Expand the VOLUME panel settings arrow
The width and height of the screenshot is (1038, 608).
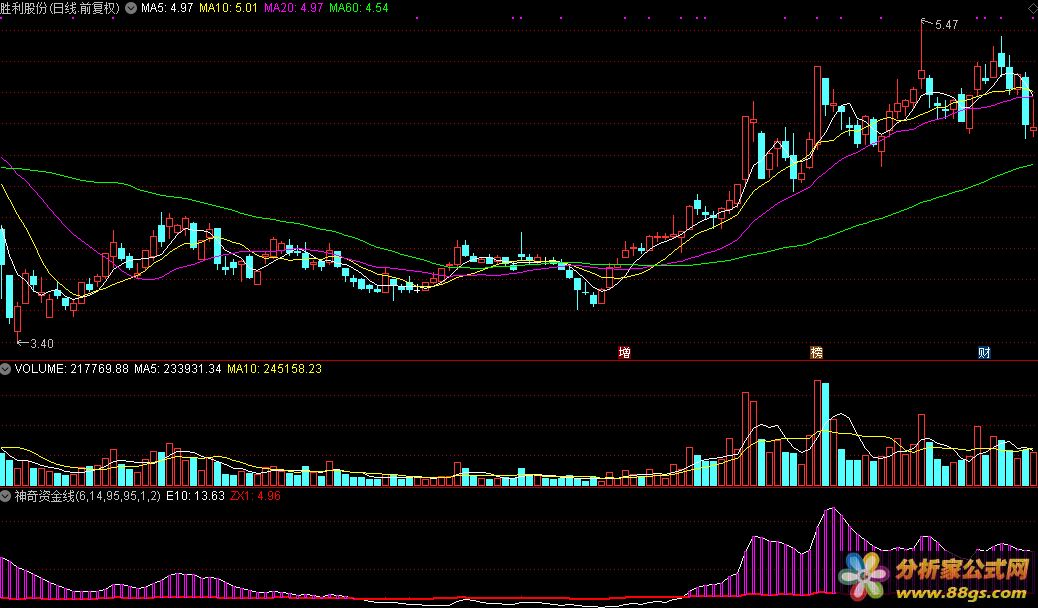click(x=6, y=369)
